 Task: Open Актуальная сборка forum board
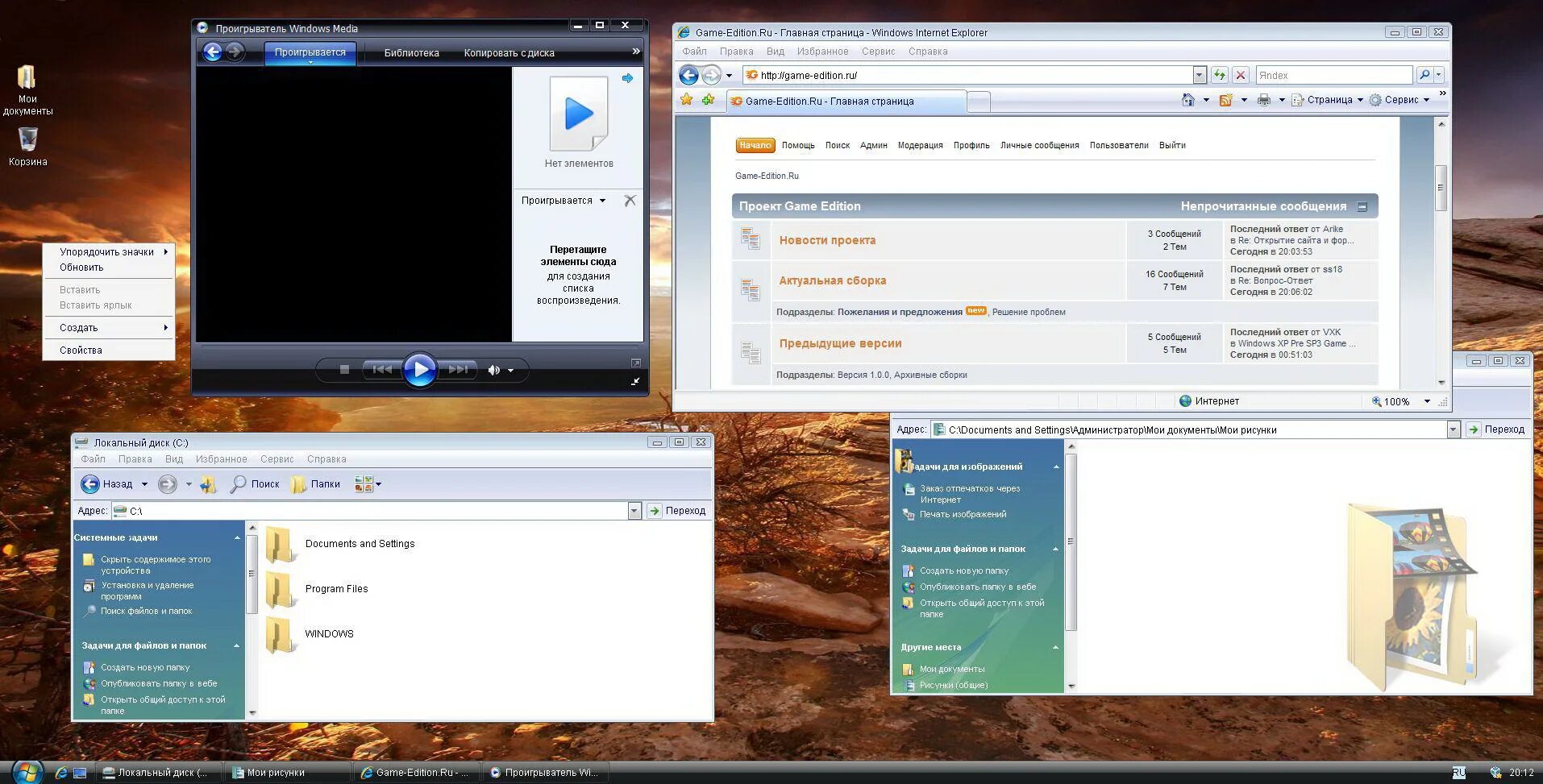point(832,280)
